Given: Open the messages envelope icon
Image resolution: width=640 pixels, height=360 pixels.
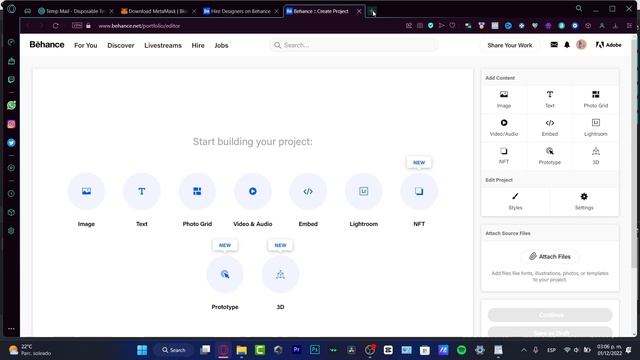Looking at the screenshot, I should pyautogui.click(x=554, y=45).
